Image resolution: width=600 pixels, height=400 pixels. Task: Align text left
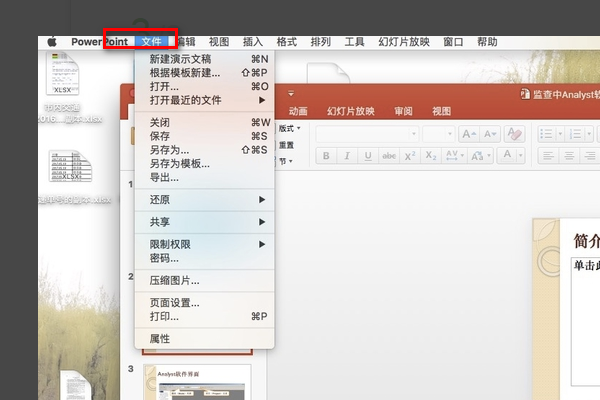pos(548,156)
